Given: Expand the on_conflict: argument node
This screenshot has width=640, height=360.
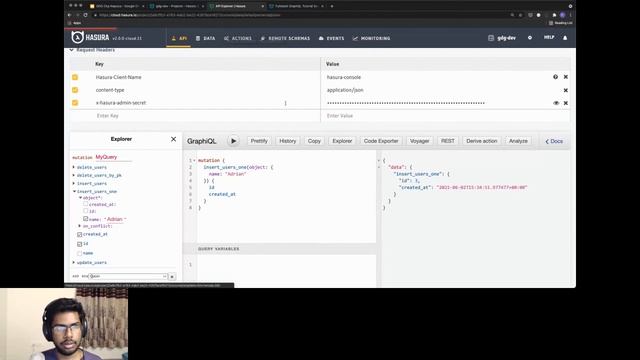Looking at the screenshot, I should point(80,226).
